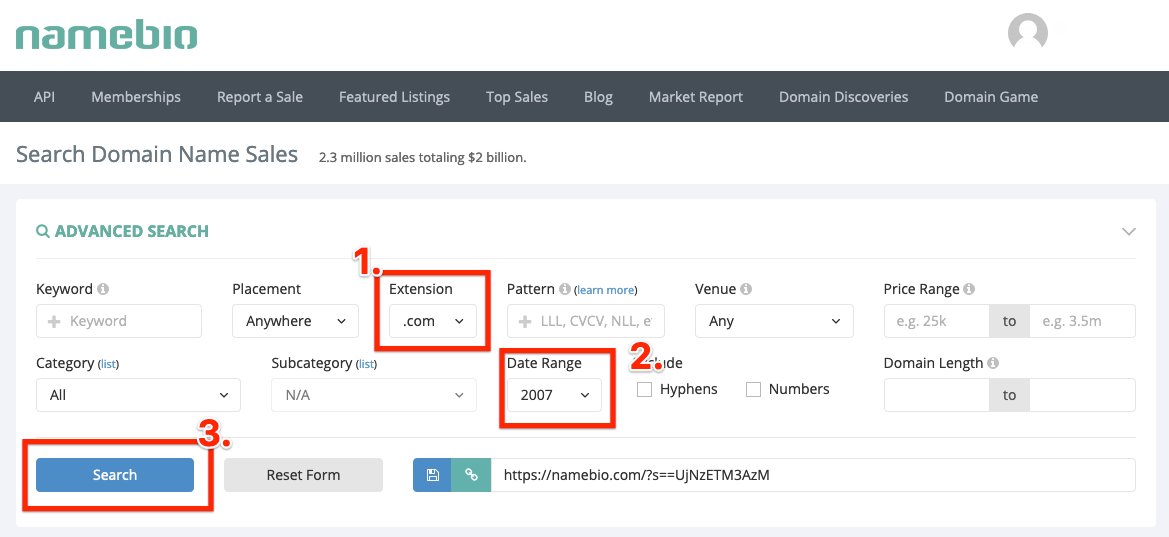Open Domain Game page
Screen dimensions: 1169x537
point(991,97)
